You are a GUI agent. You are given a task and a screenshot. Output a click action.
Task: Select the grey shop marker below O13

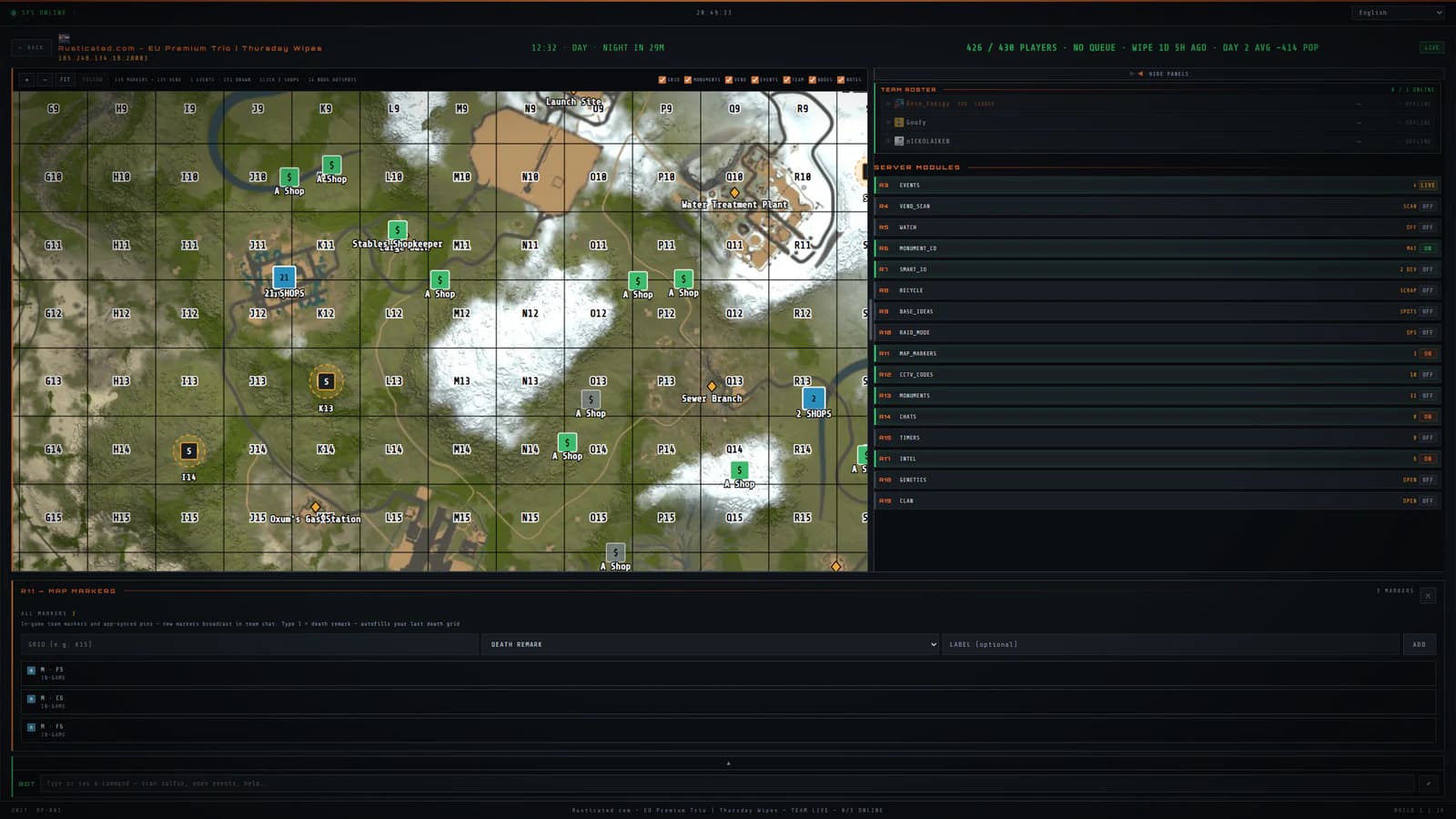click(591, 399)
